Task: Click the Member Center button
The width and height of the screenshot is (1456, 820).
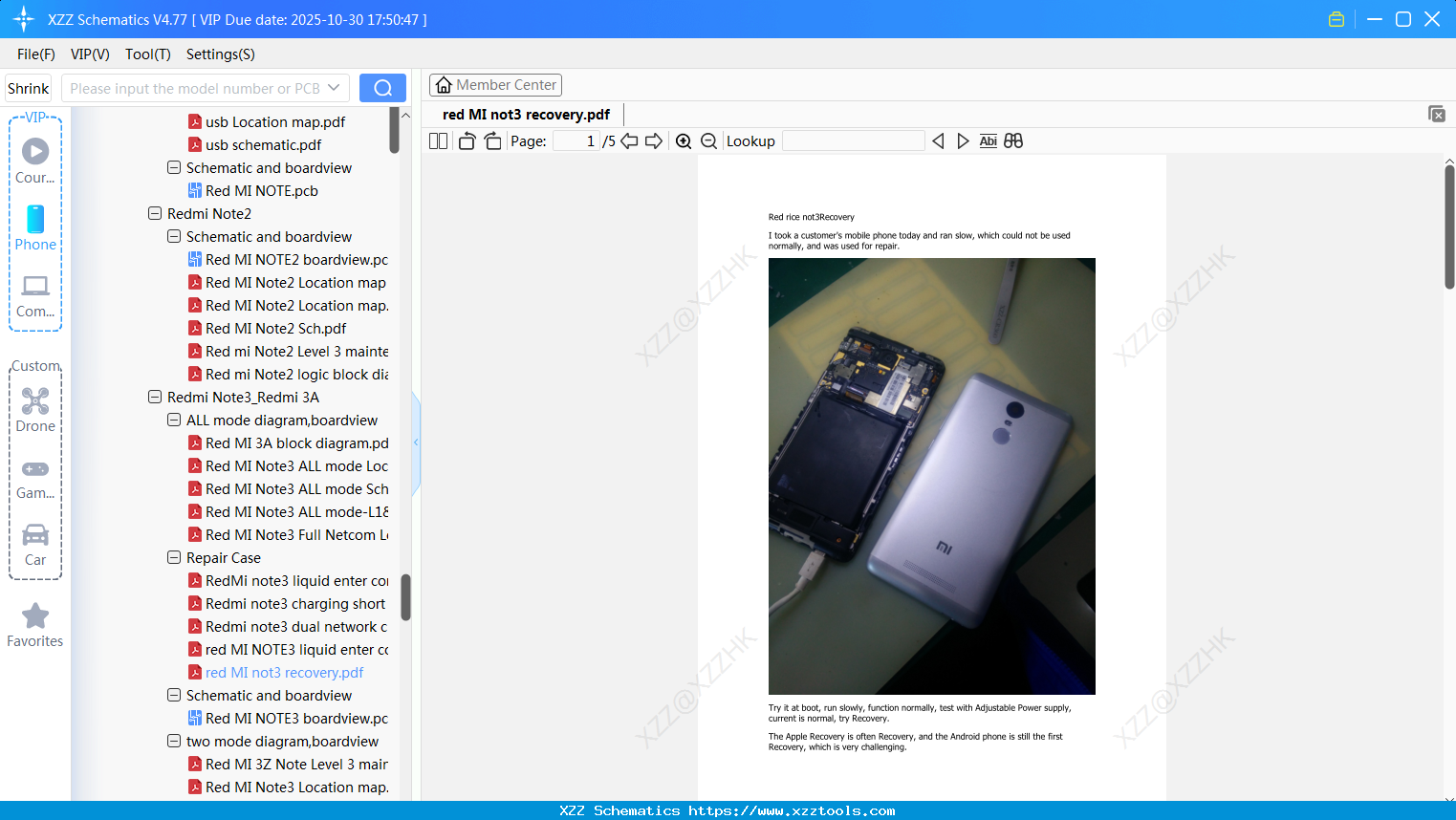Action: click(495, 84)
